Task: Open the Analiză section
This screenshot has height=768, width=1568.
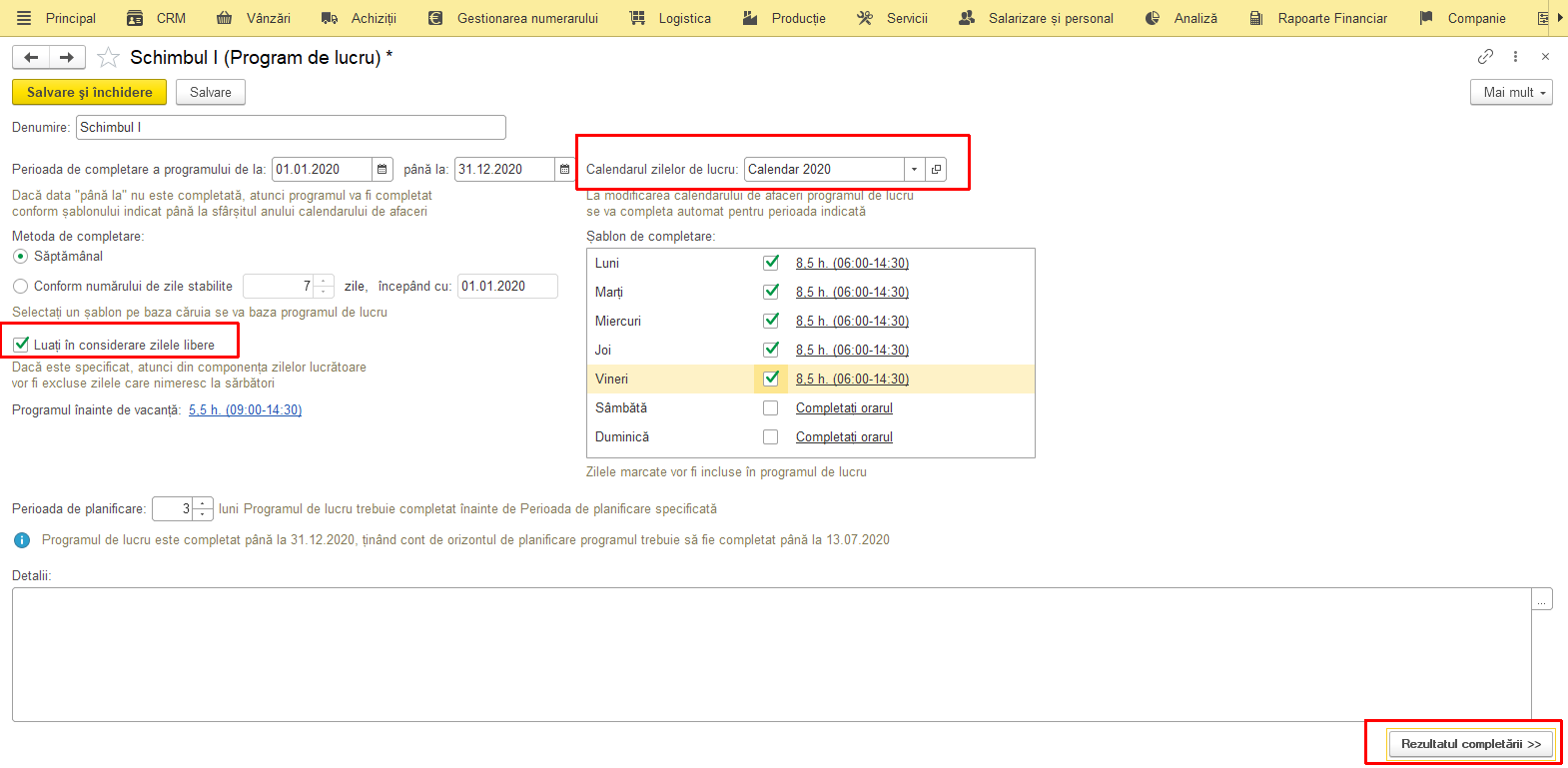Action: [x=1181, y=18]
